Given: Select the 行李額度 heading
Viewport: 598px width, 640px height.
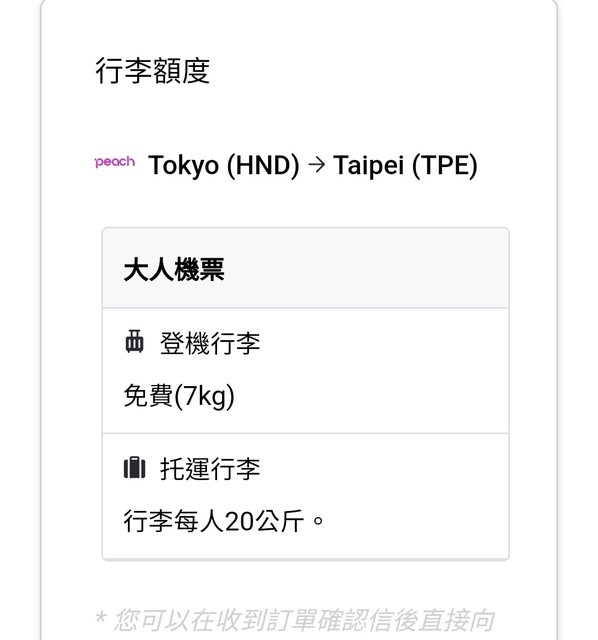Looking at the screenshot, I should pos(153,71).
